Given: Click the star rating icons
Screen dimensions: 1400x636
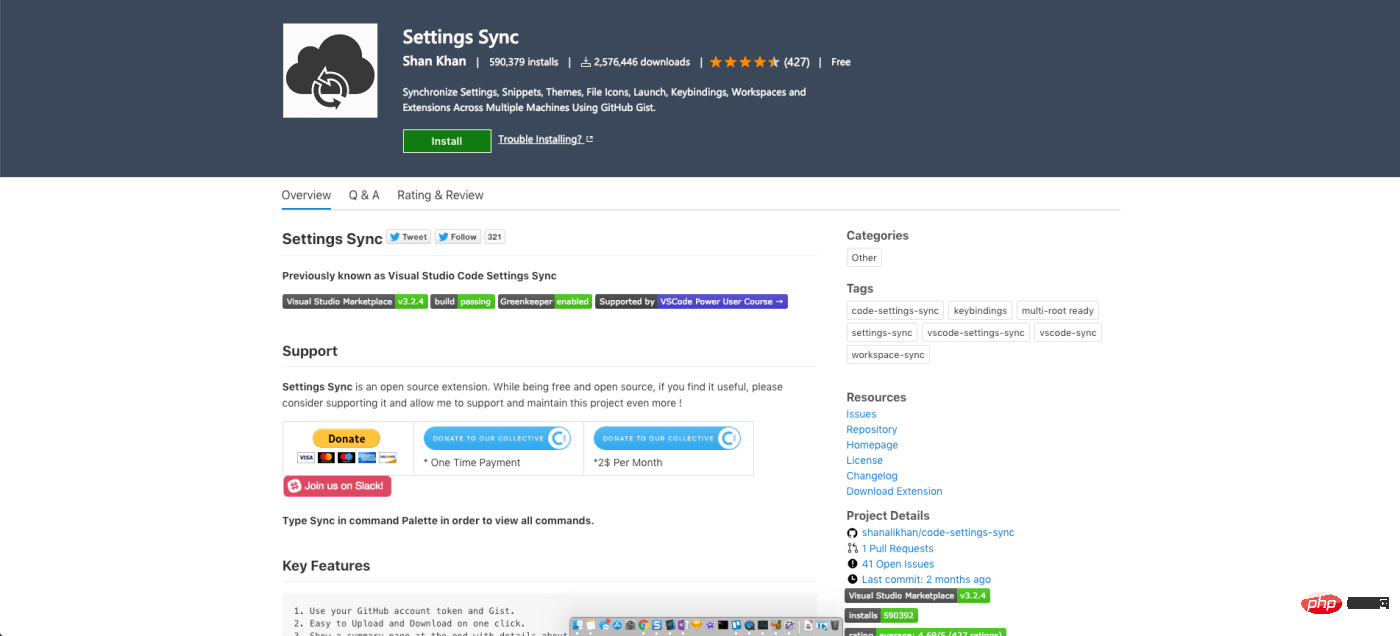Looking at the screenshot, I should [745, 62].
